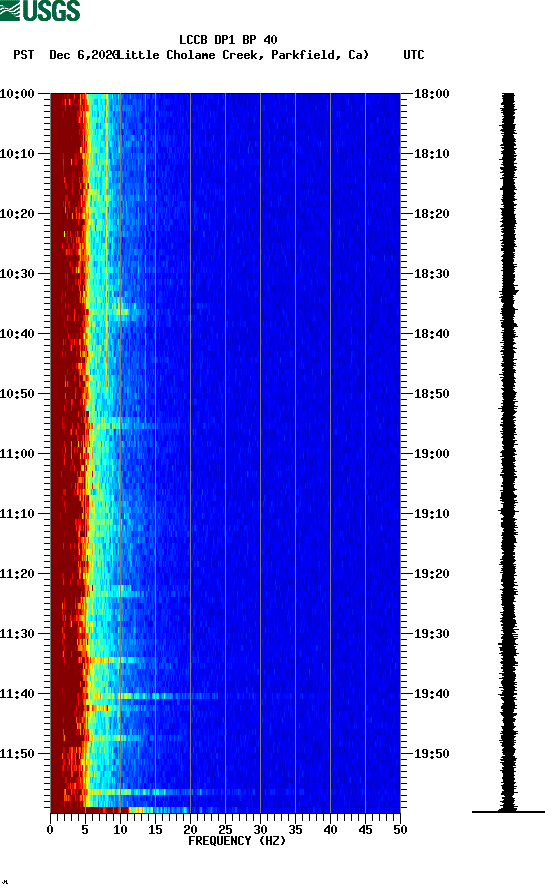Click the 30 Hz frequency axis label
Screen dimensions: 552x893
pos(260,830)
